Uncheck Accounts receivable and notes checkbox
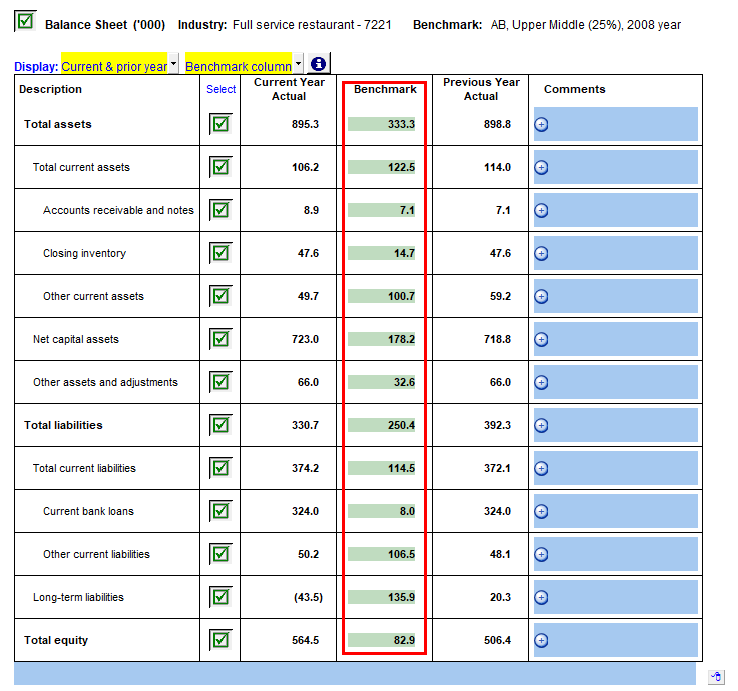 click(221, 210)
